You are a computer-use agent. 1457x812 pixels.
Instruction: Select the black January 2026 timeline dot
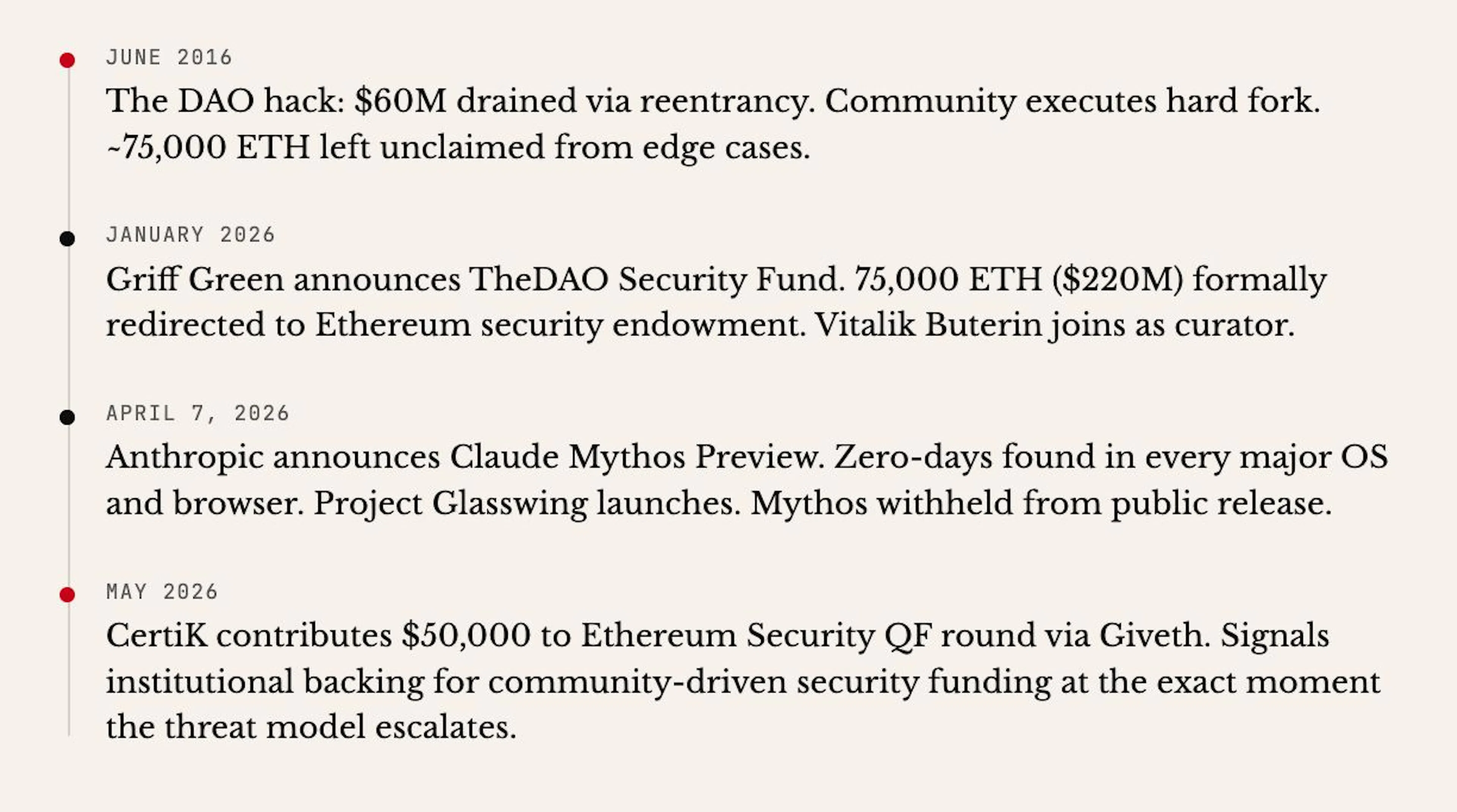click(x=67, y=239)
